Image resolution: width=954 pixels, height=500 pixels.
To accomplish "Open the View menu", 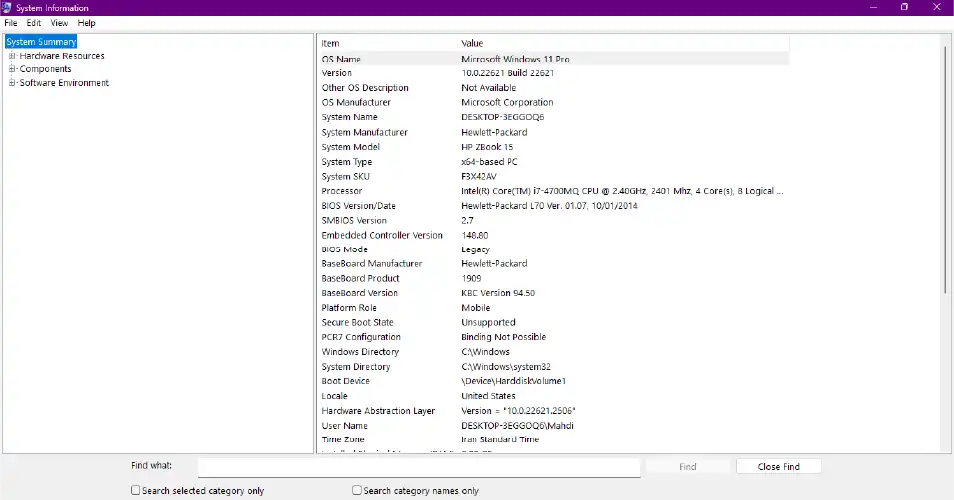I will [60, 23].
